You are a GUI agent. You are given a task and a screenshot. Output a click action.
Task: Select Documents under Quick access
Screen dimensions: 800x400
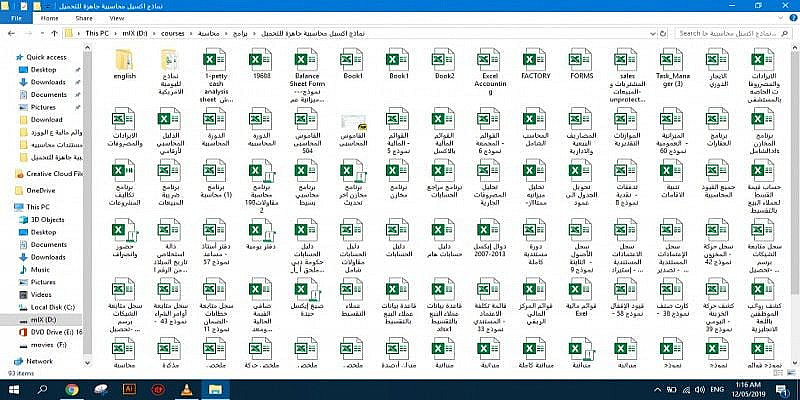[x=43, y=94]
